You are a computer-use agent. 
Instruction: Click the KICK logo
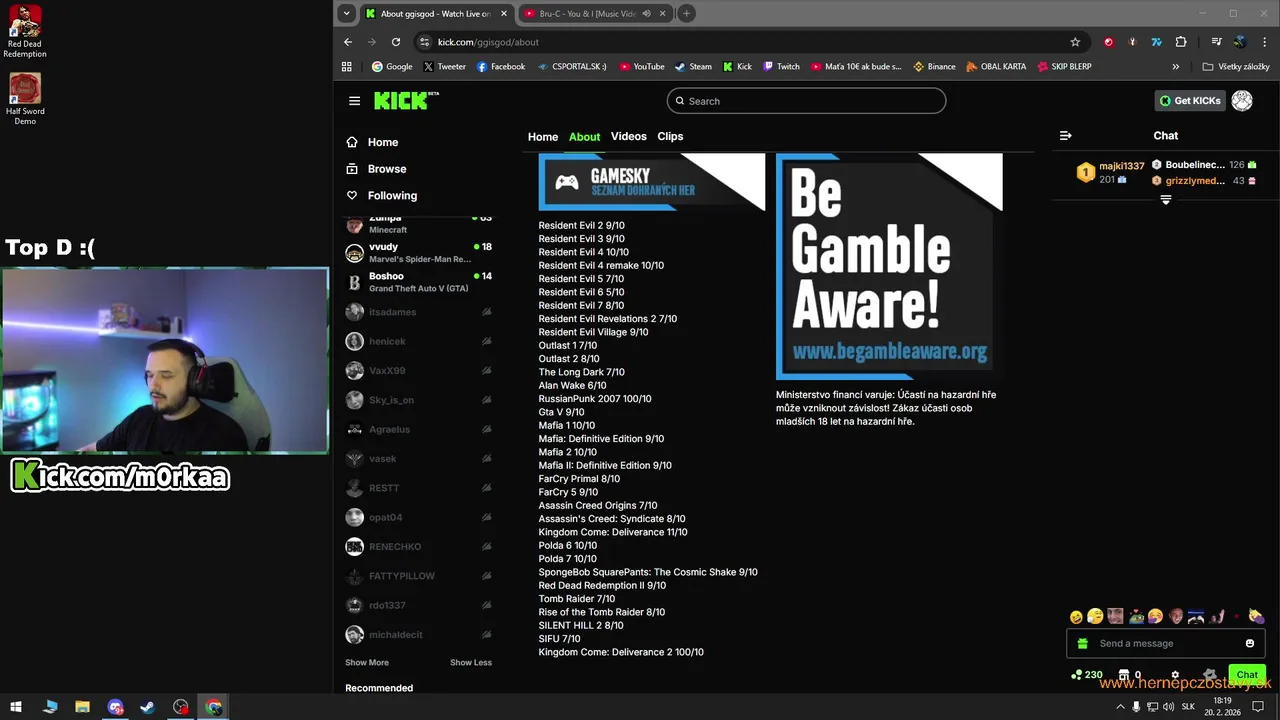(406, 100)
